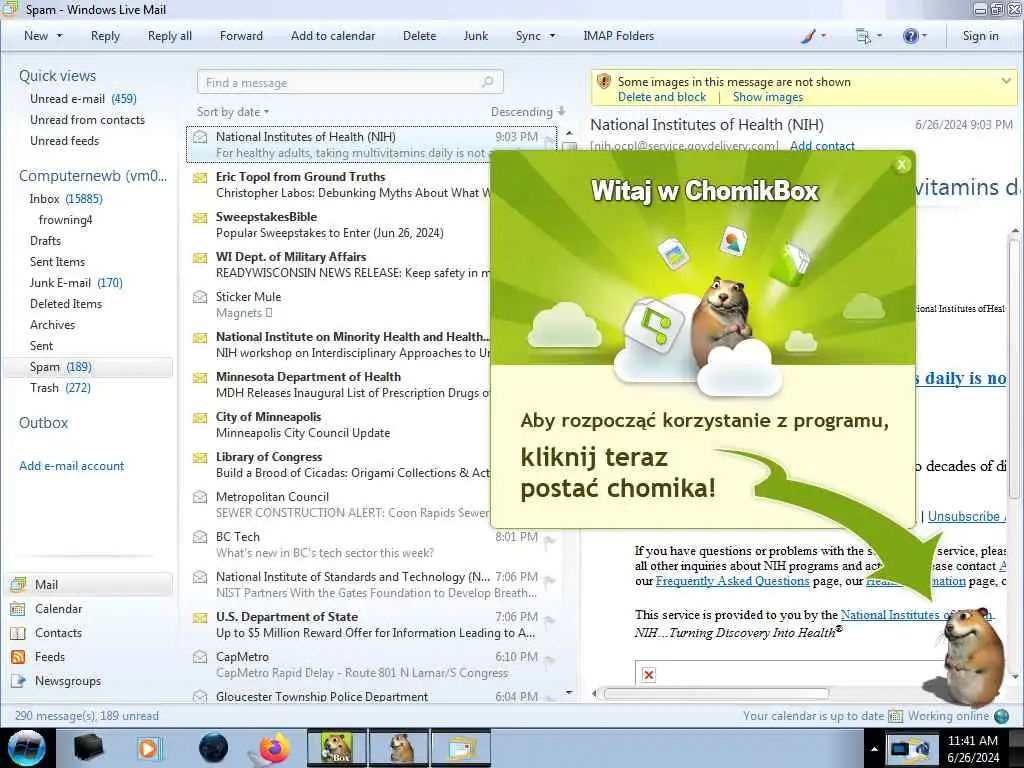
Task: Click the Find a message search field
Action: tap(350, 82)
